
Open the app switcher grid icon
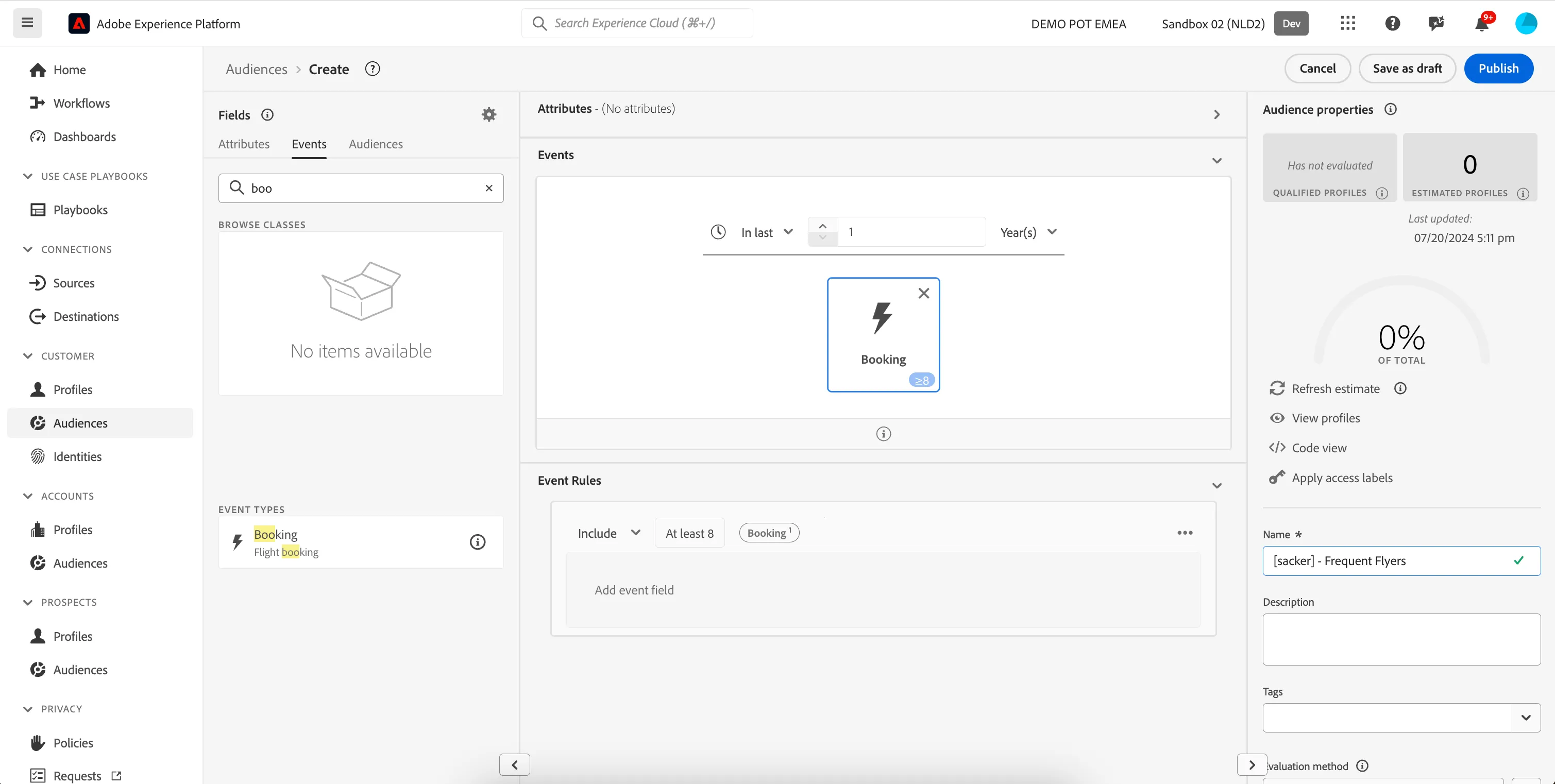point(1347,24)
